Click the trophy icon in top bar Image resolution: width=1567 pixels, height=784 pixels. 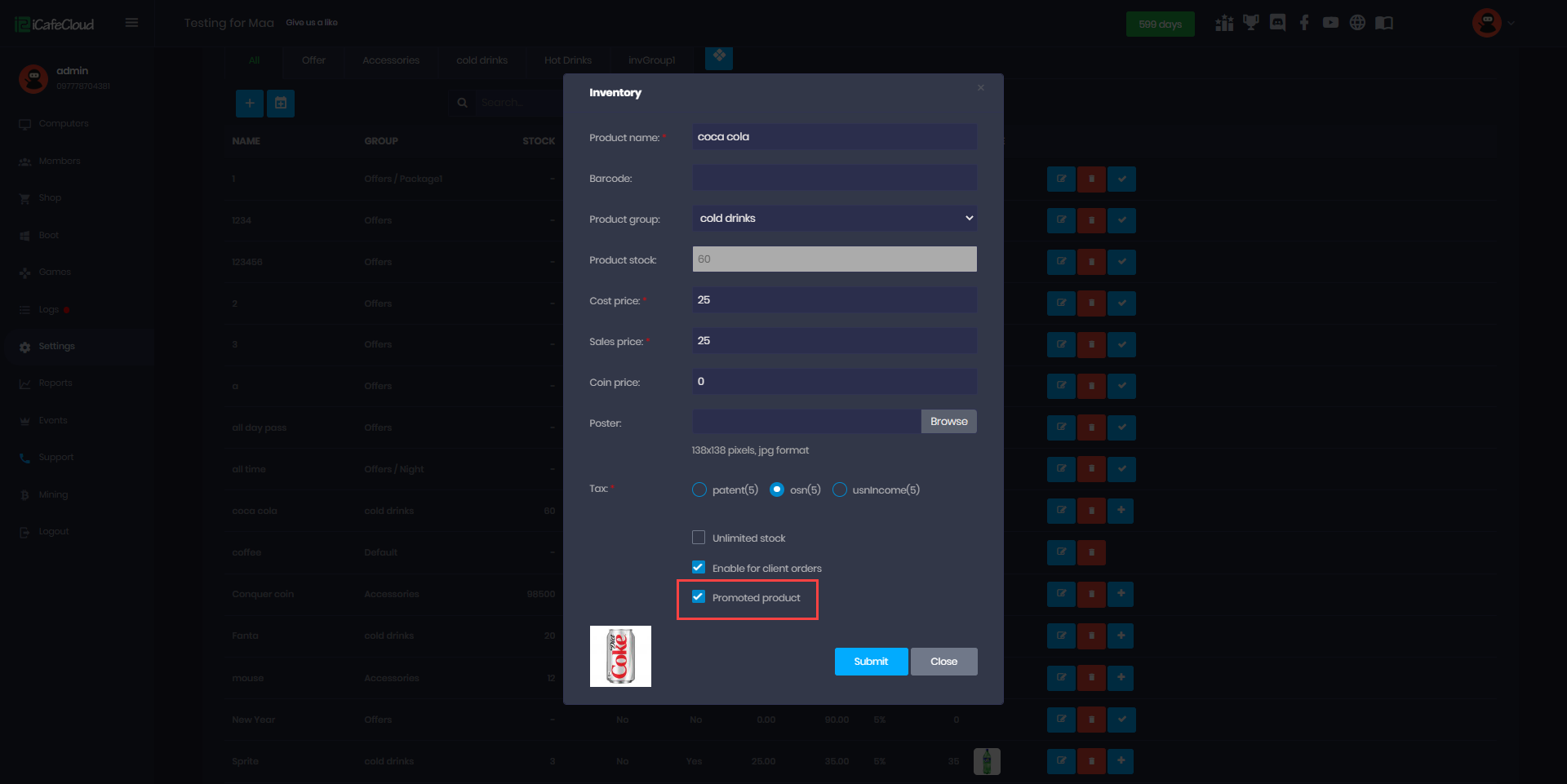[x=1250, y=23]
